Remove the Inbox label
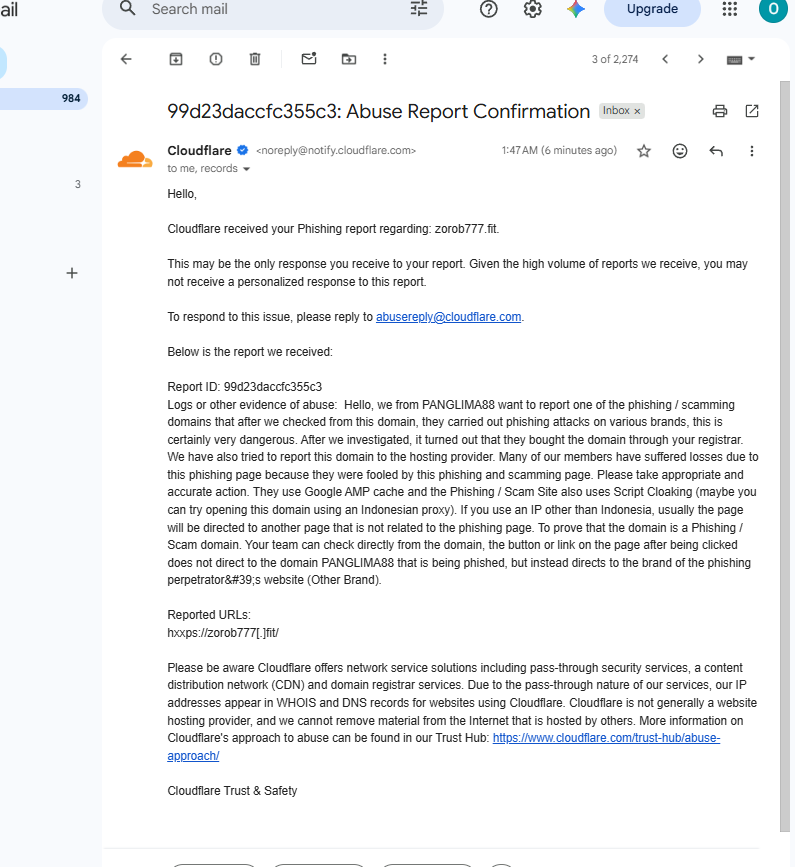The image size is (795, 867). [x=637, y=111]
